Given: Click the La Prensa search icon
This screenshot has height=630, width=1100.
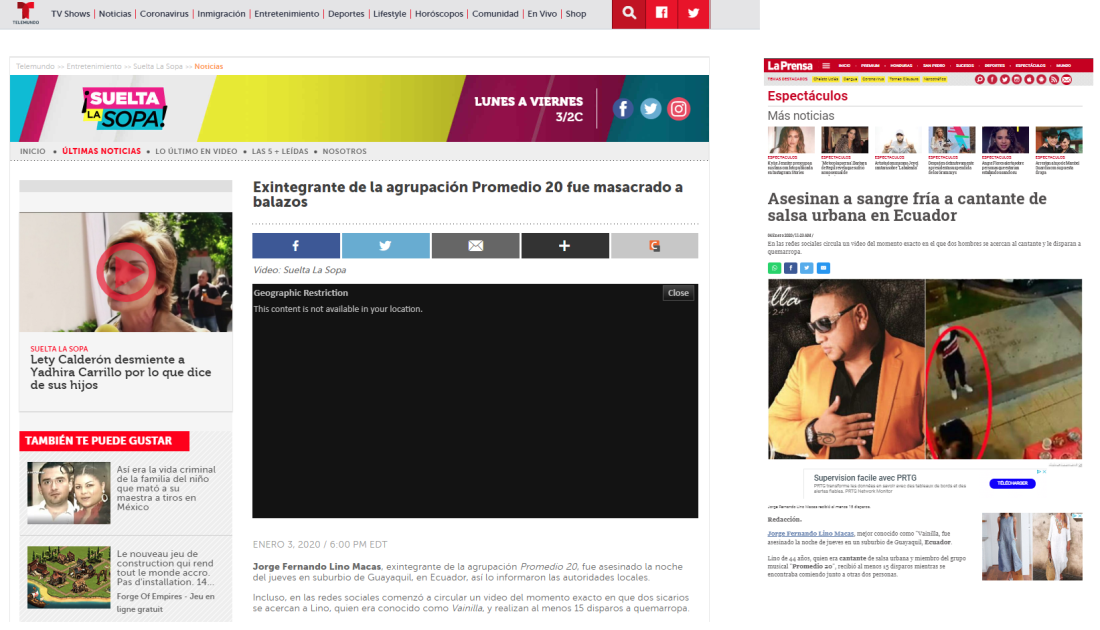Looking at the screenshot, I should click(x=979, y=79).
